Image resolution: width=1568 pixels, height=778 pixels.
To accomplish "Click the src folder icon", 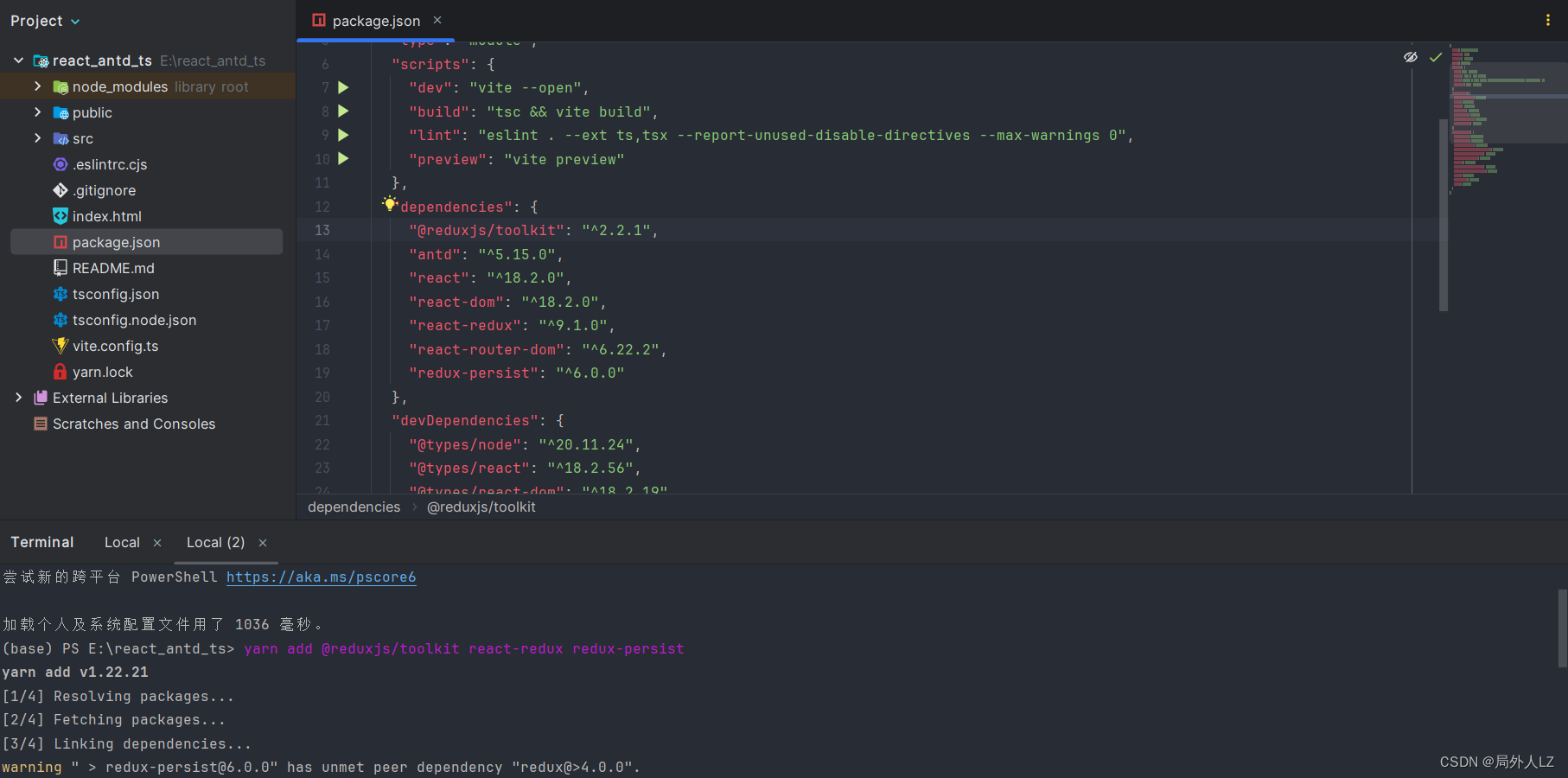I will pyautogui.click(x=61, y=138).
